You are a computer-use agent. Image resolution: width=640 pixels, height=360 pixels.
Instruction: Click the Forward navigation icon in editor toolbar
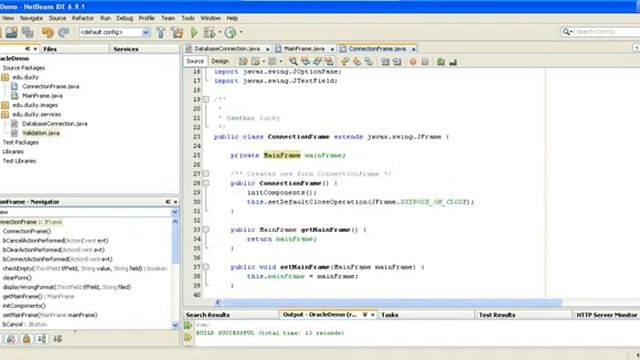272,62
